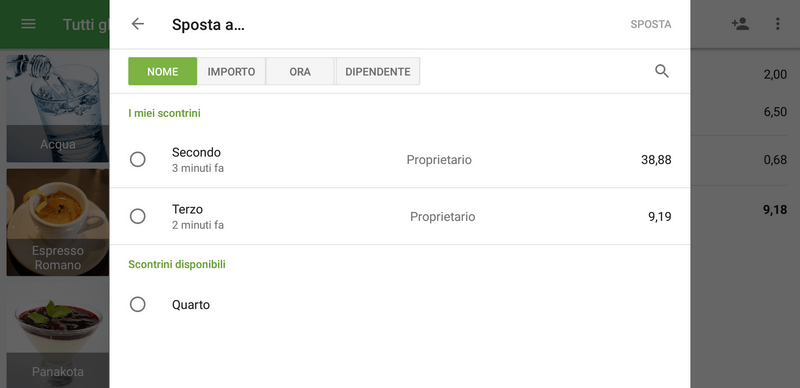Viewport: 800px width, 388px height.
Task: Sort receipts by ORA
Action: 300,71
